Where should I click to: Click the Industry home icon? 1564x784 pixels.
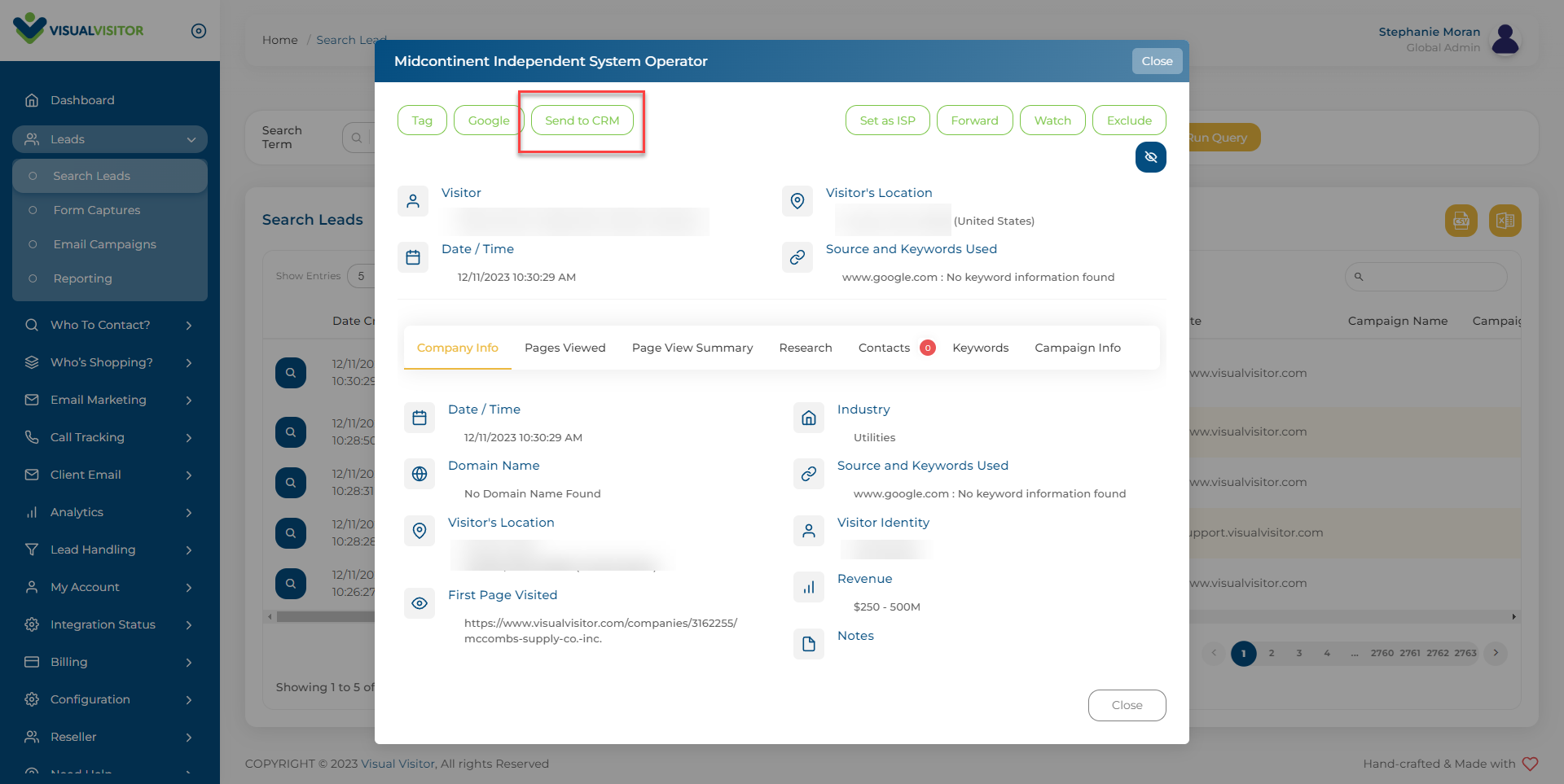tap(809, 418)
